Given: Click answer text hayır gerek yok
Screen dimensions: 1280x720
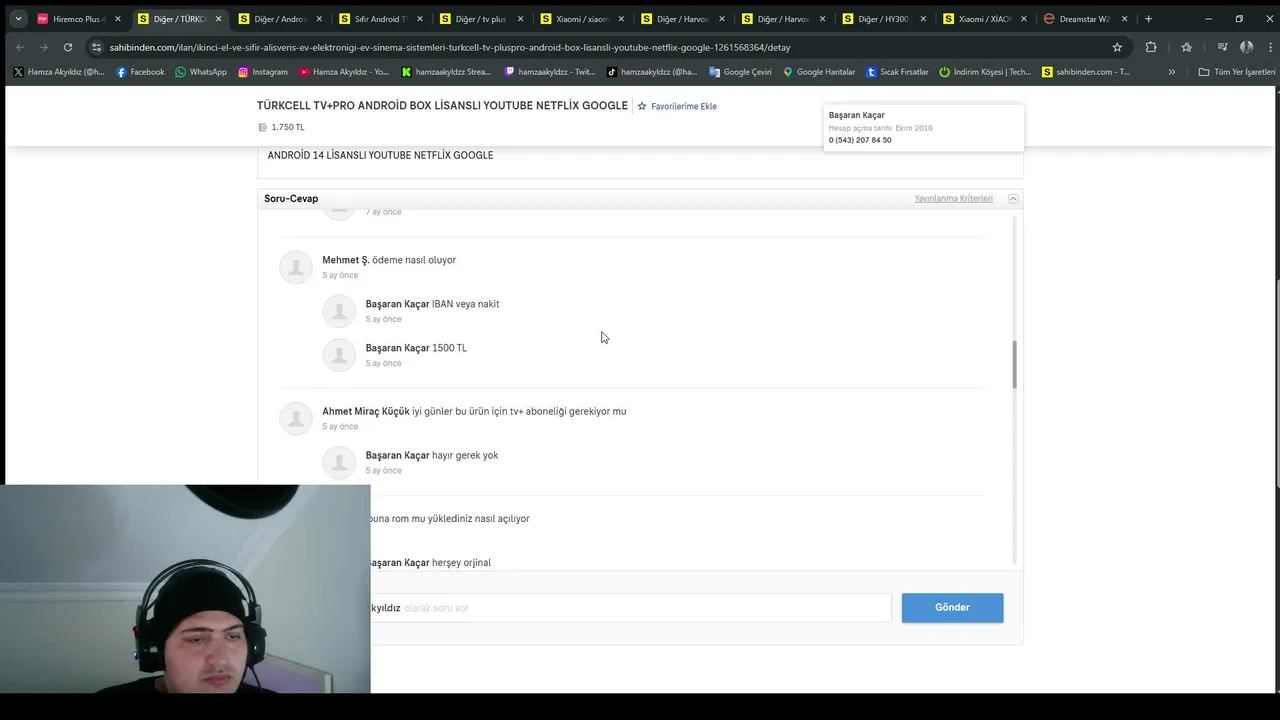Looking at the screenshot, I should click(x=465, y=455).
